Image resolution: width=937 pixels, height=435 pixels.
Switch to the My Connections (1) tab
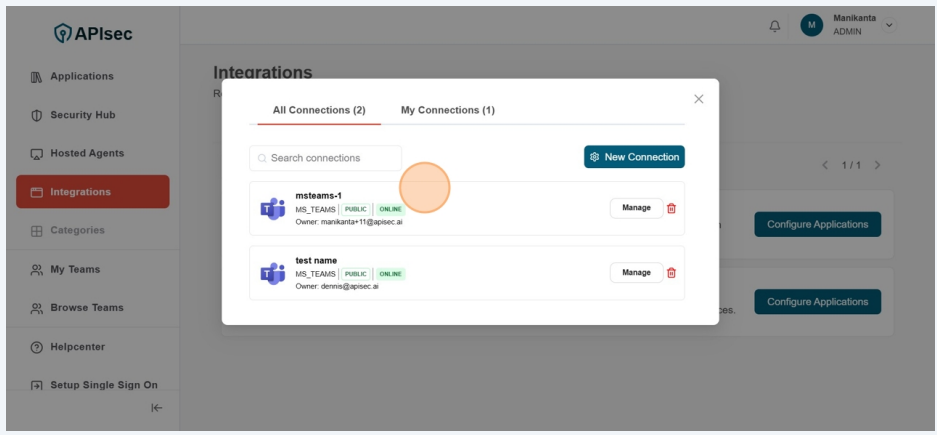[447, 110]
